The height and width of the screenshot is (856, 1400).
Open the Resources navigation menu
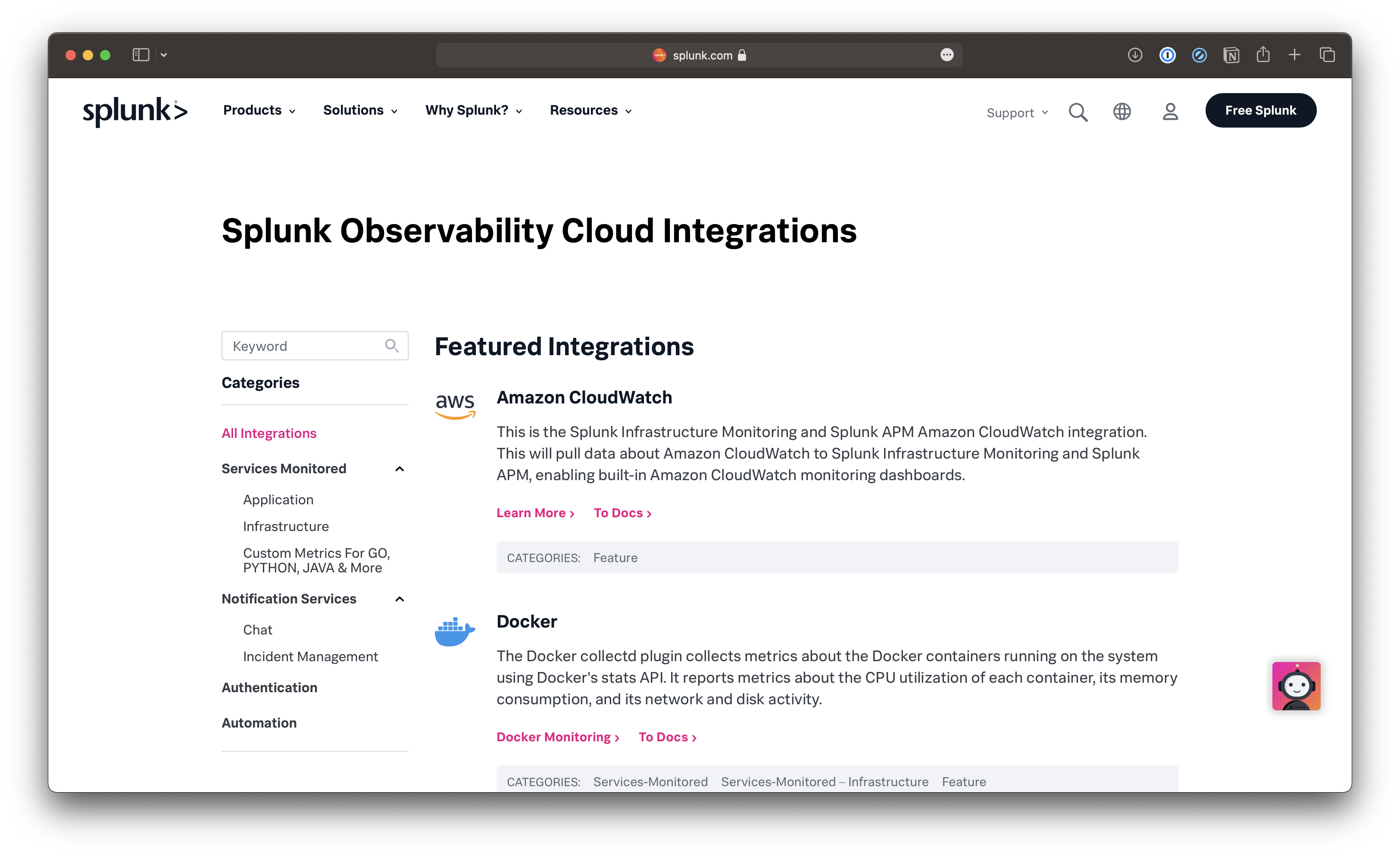[591, 110]
